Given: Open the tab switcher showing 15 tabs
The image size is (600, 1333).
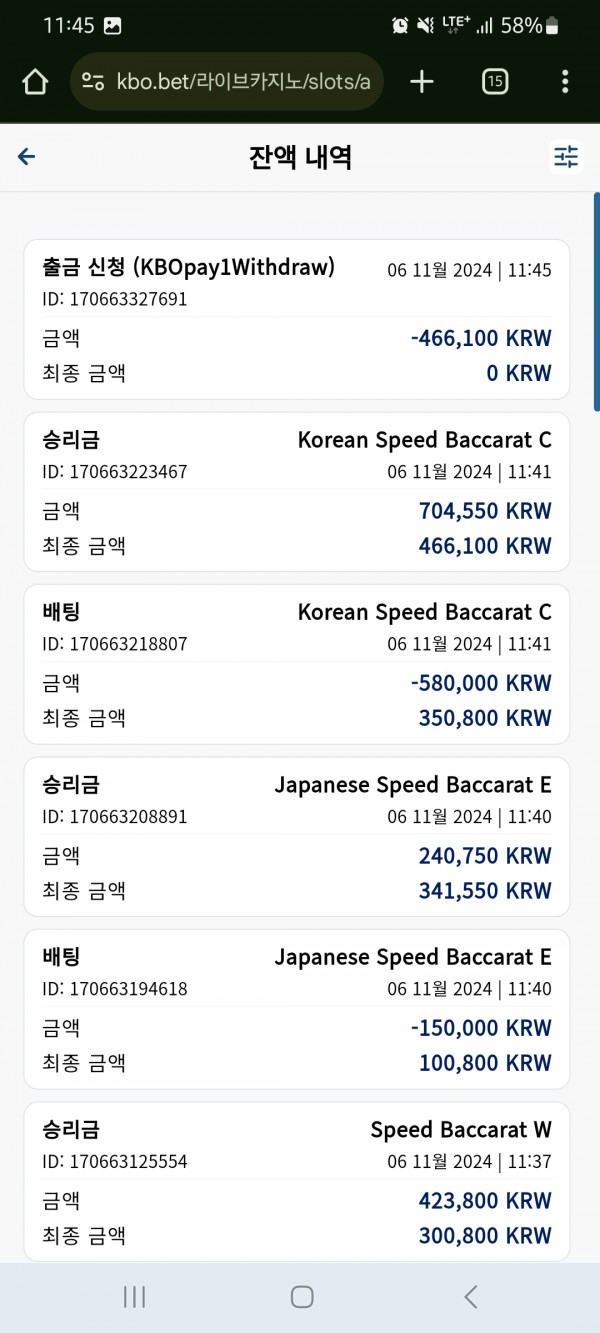Looking at the screenshot, I should coord(495,82).
